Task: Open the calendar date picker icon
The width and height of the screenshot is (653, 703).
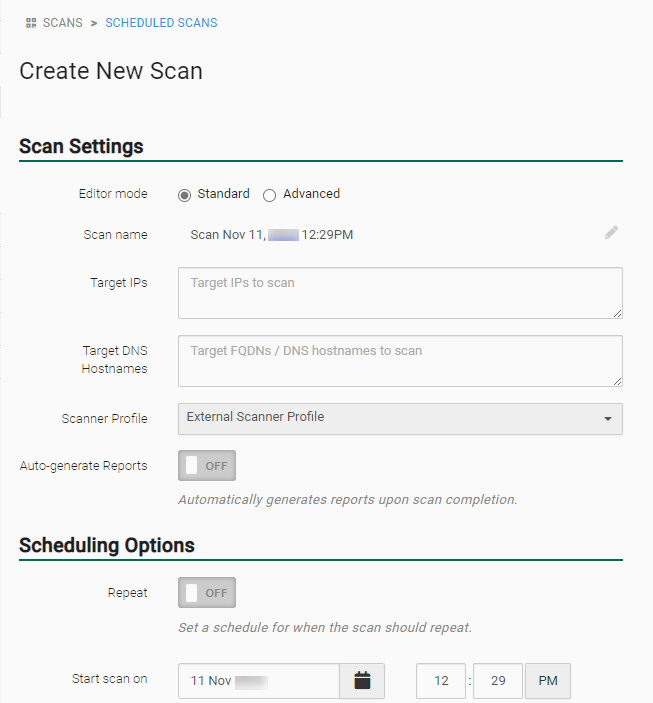Action: [x=362, y=681]
